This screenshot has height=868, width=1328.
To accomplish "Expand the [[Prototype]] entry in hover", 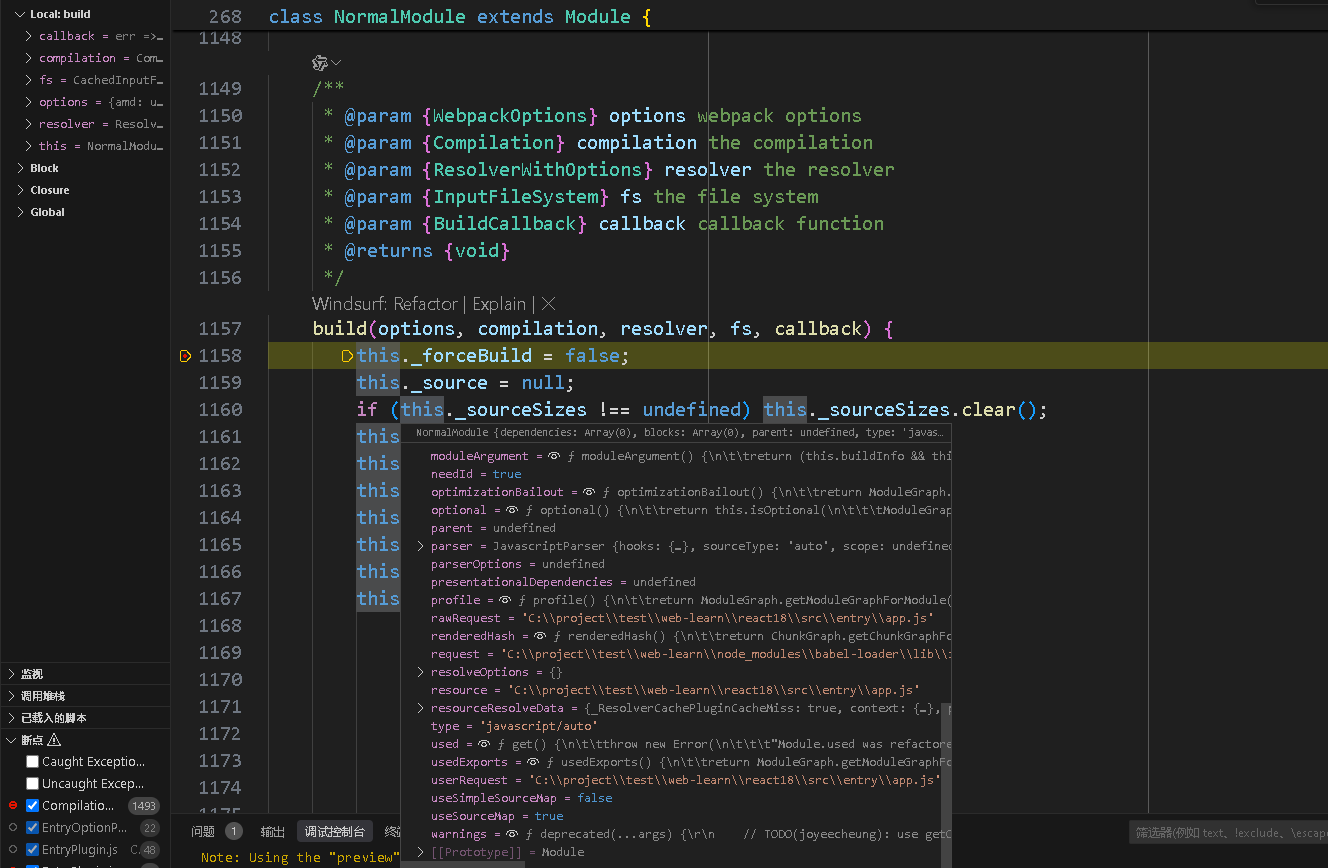I will pyautogui.click(x=420, y=852).
